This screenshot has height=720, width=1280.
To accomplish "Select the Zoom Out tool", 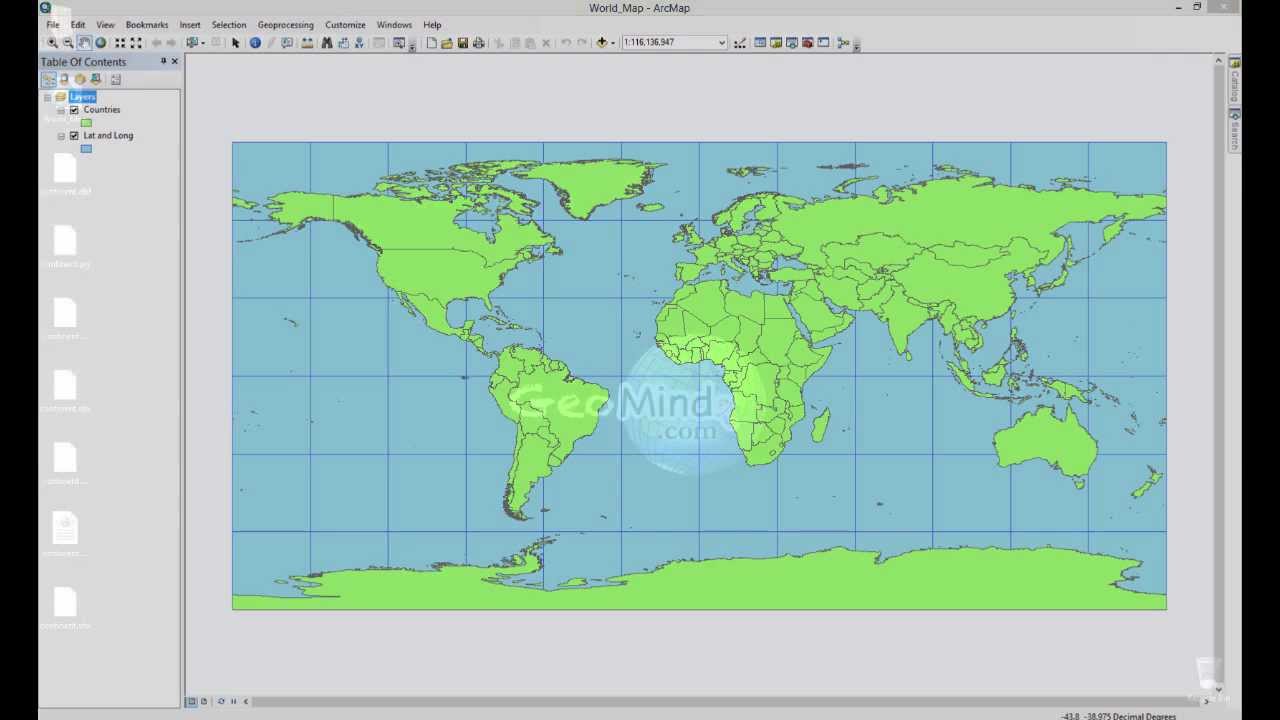I will click(68, 42).
